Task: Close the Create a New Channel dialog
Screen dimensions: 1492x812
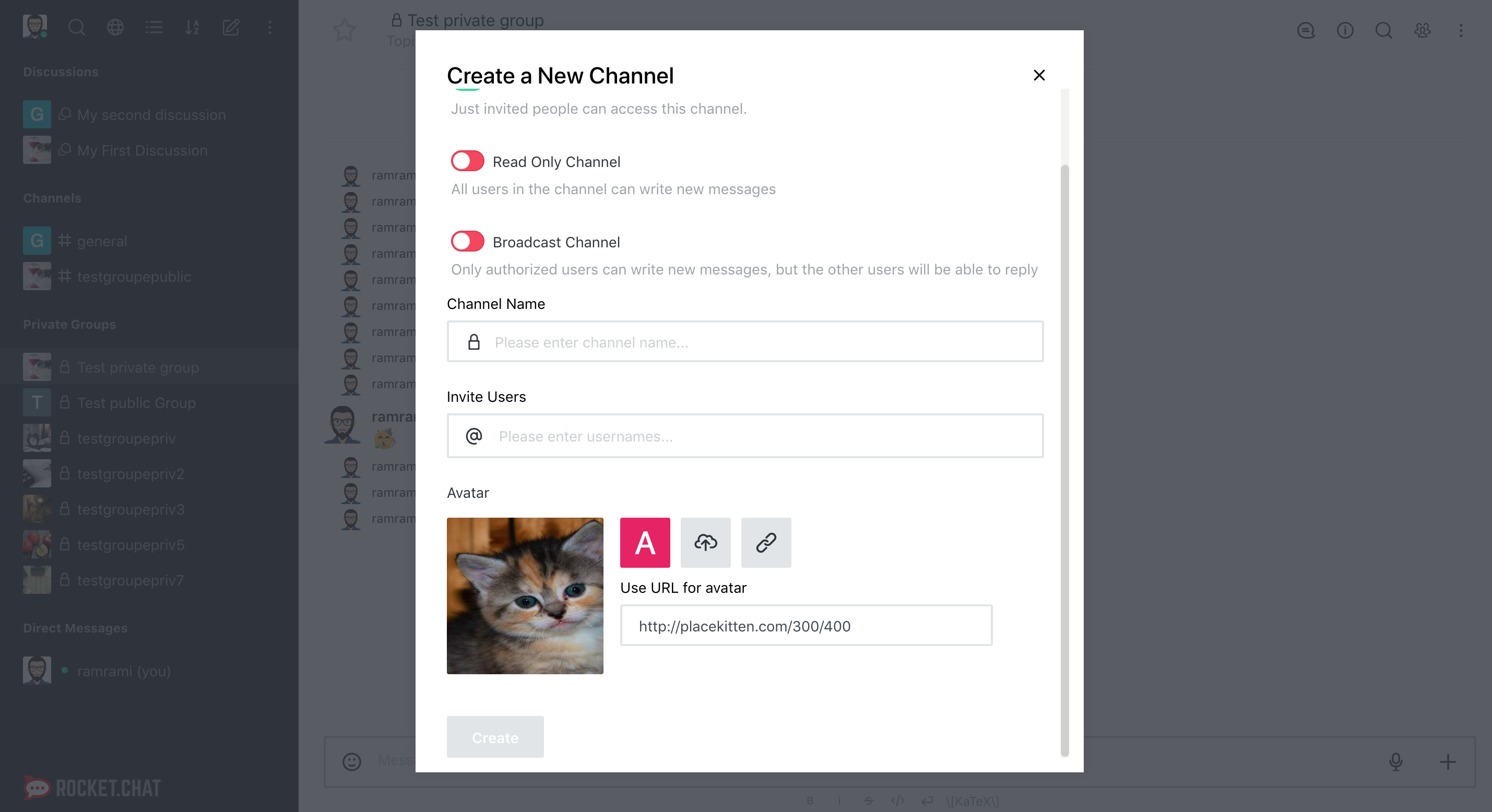Action: (1039, 75)
